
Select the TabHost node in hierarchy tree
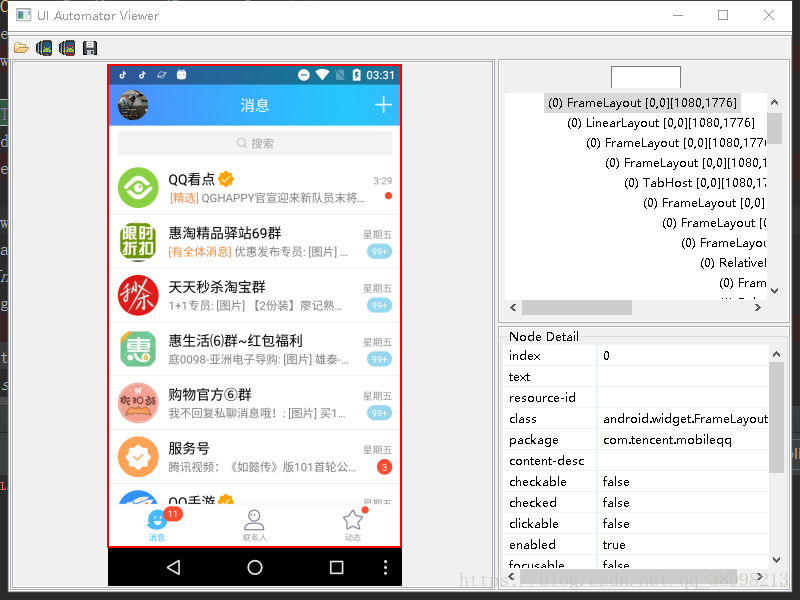coord(694,183)
